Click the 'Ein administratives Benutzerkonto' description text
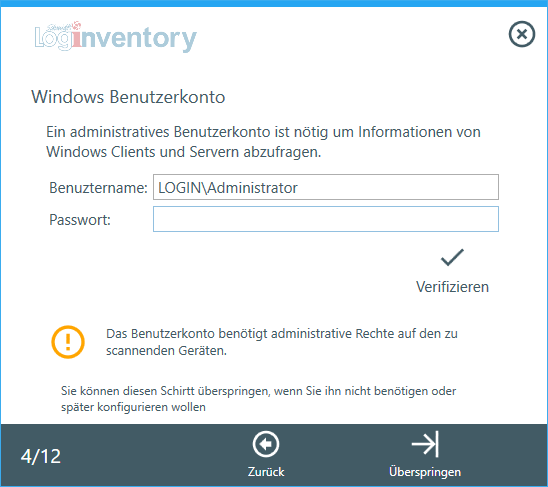This screenshot has width=548, height=487. [263, 142]
